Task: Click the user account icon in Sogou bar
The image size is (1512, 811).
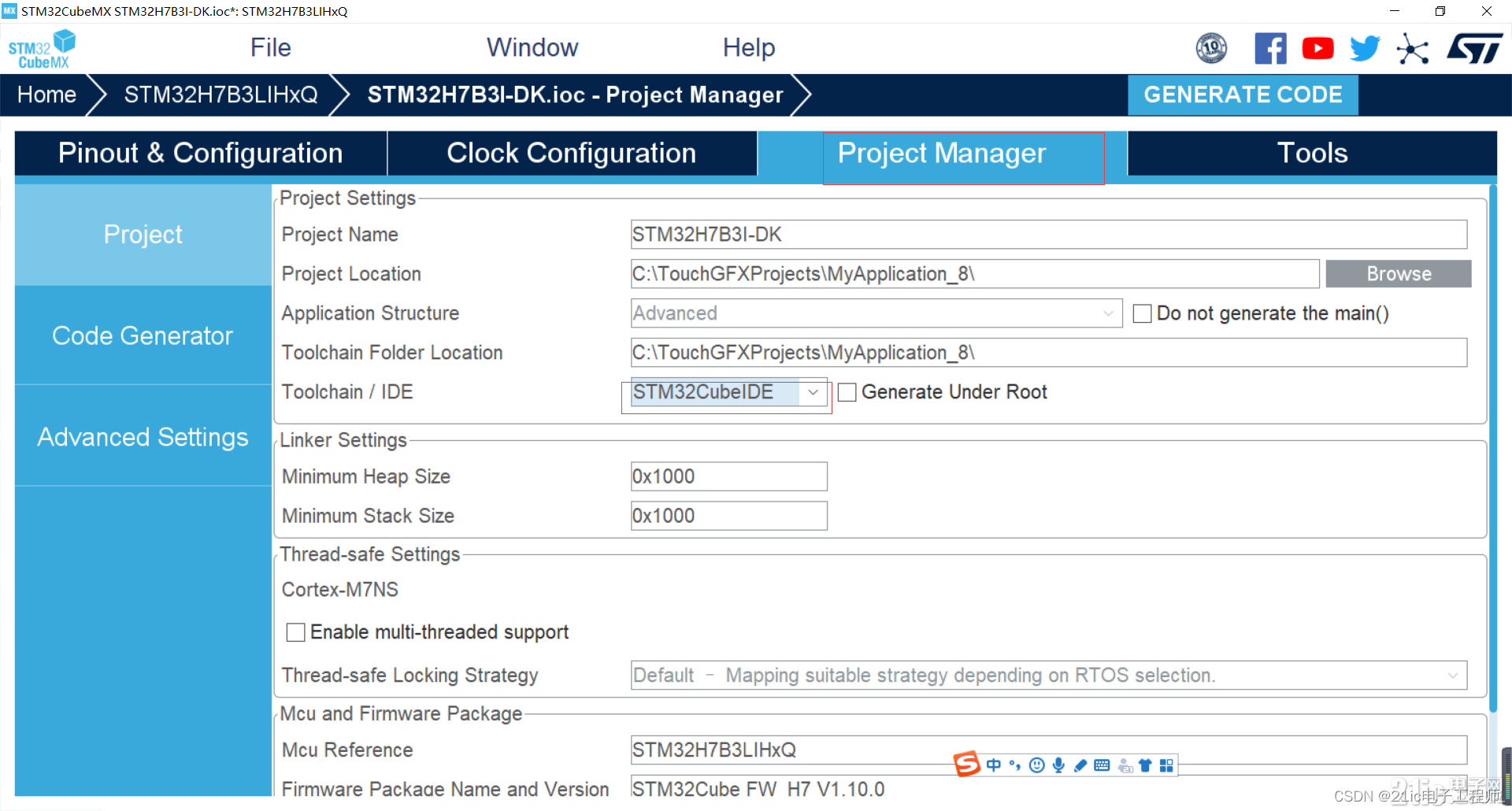Action: [1125, 765]
